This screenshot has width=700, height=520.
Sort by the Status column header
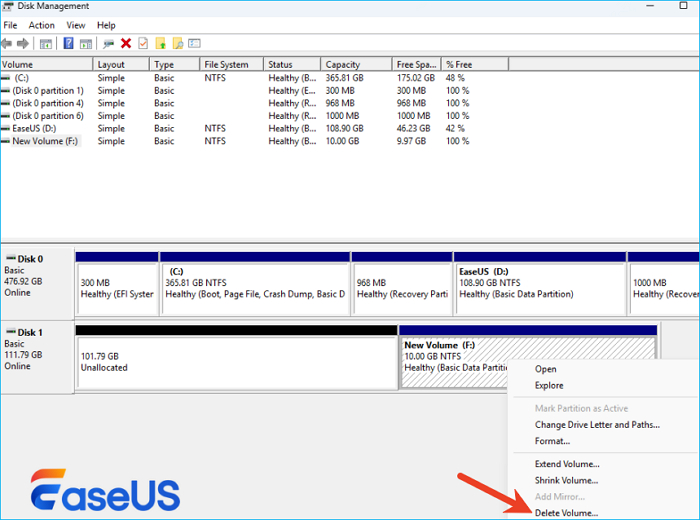pyautogui.click(x=292, y=64)
